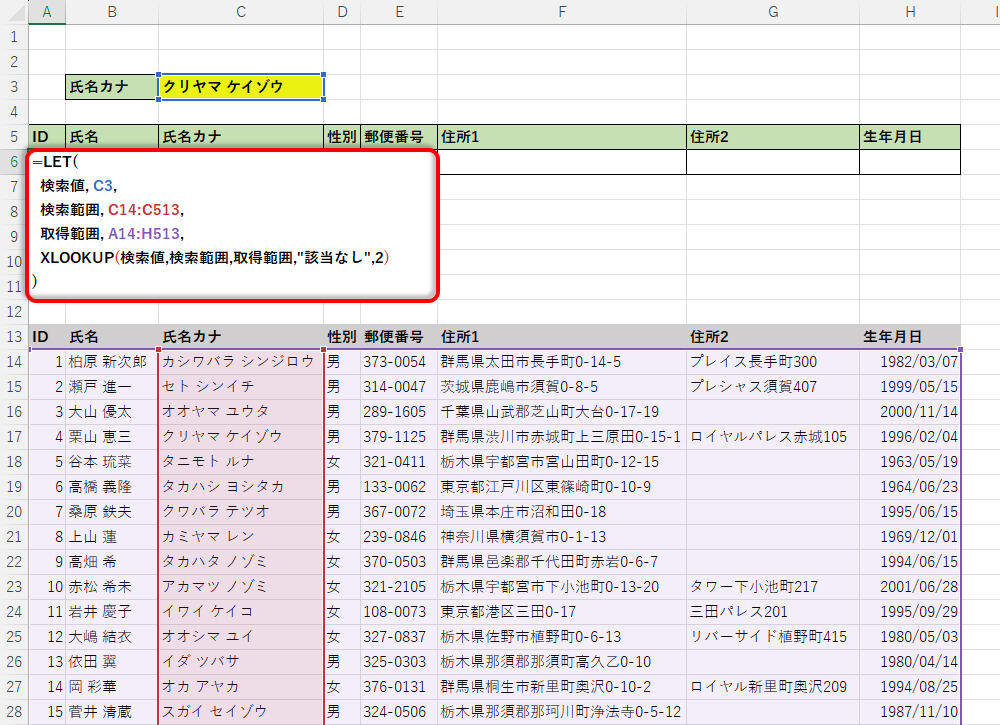
Task: Select row 20 header
Action: tap(14, 511)
